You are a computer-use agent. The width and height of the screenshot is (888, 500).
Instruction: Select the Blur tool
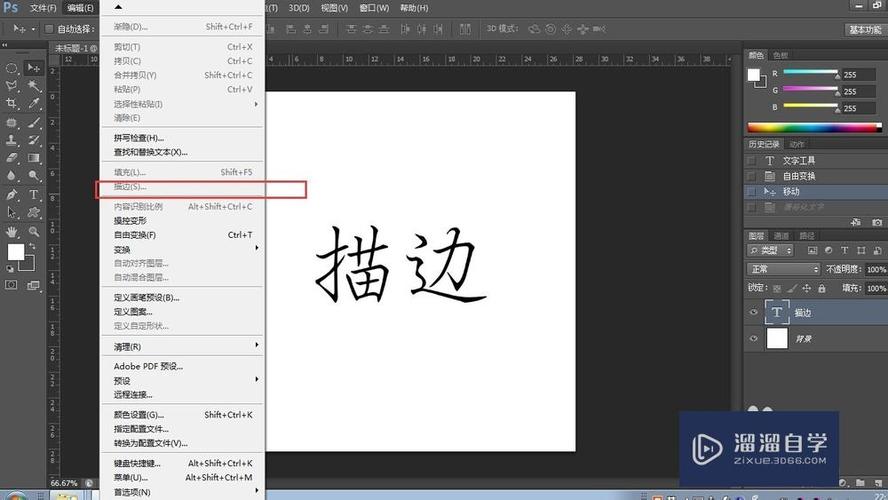click(x=11, y=176)
